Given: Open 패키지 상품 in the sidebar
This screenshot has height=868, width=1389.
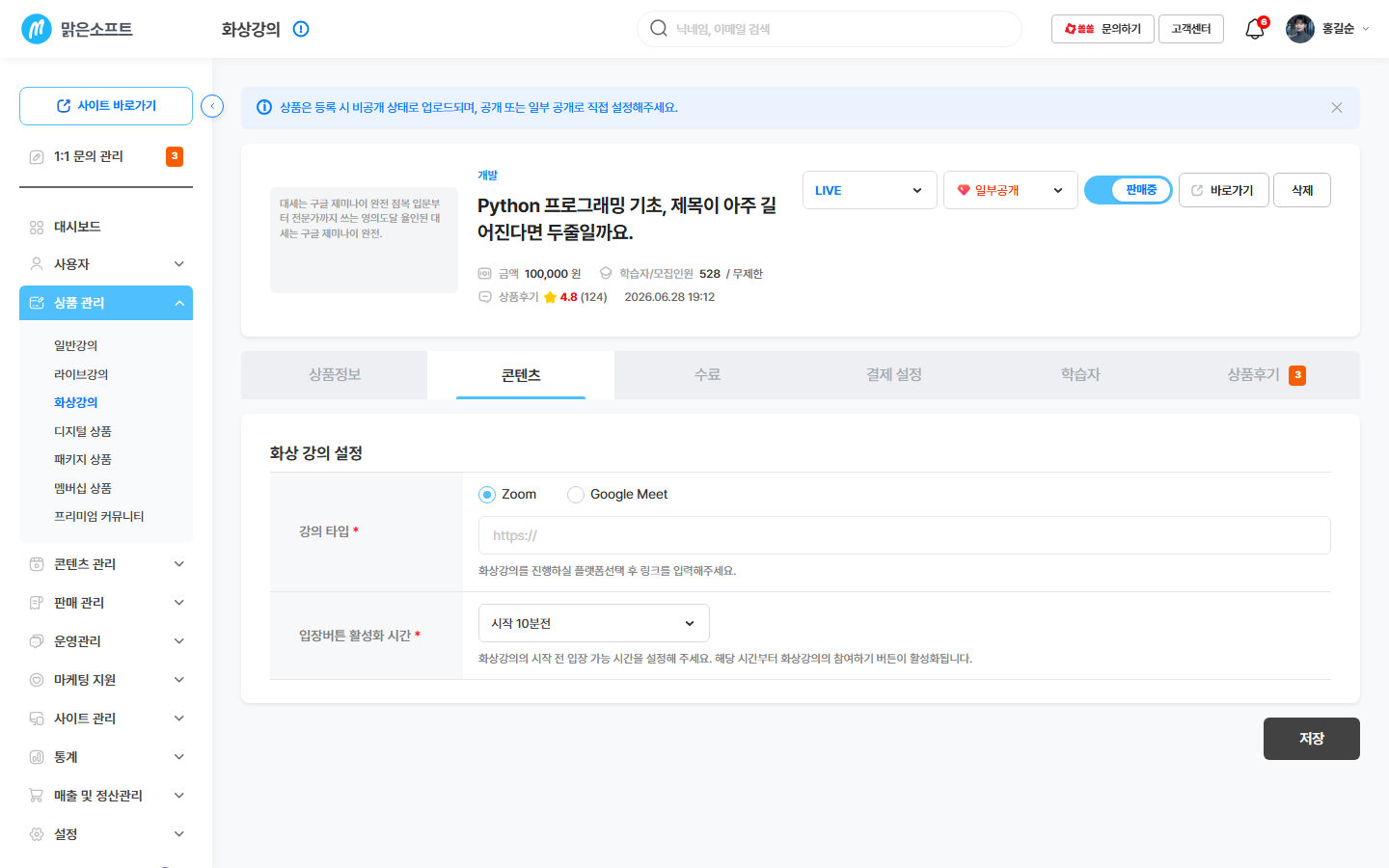Looking at the screenshot, I should (83, 459).
